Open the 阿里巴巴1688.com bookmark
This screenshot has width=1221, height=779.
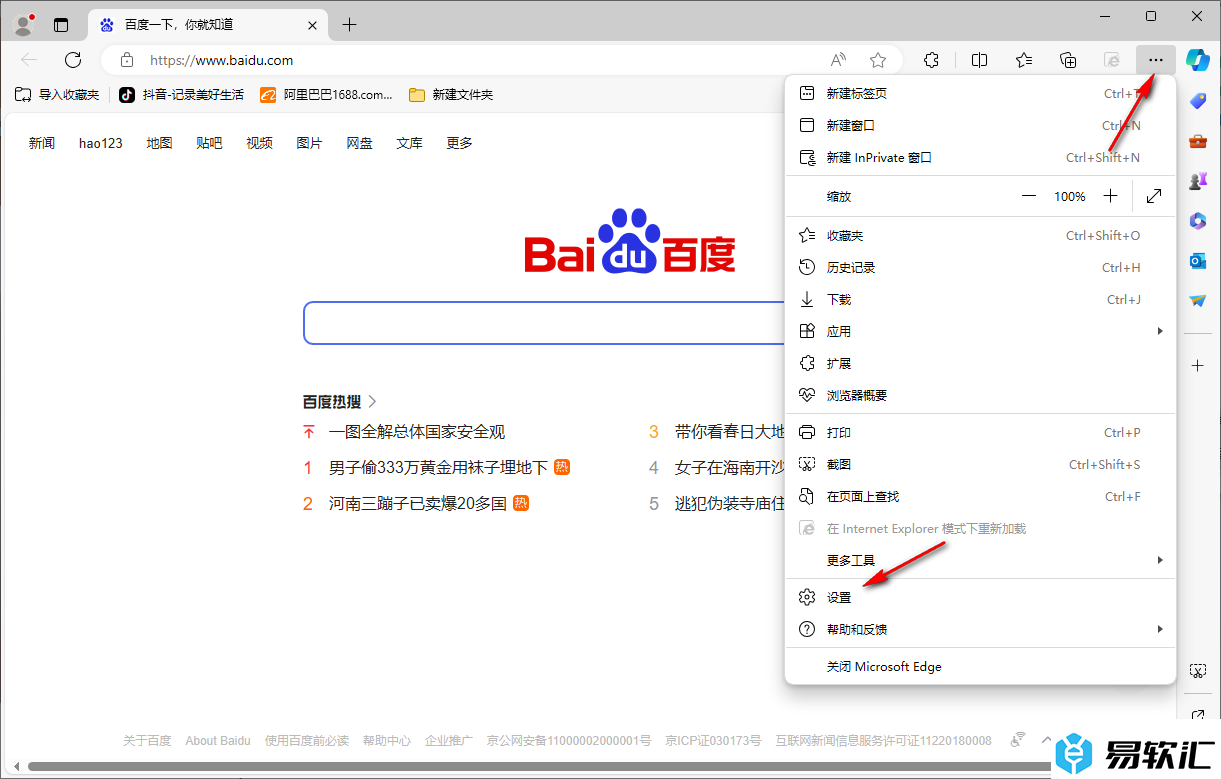(x=326, y=95)
